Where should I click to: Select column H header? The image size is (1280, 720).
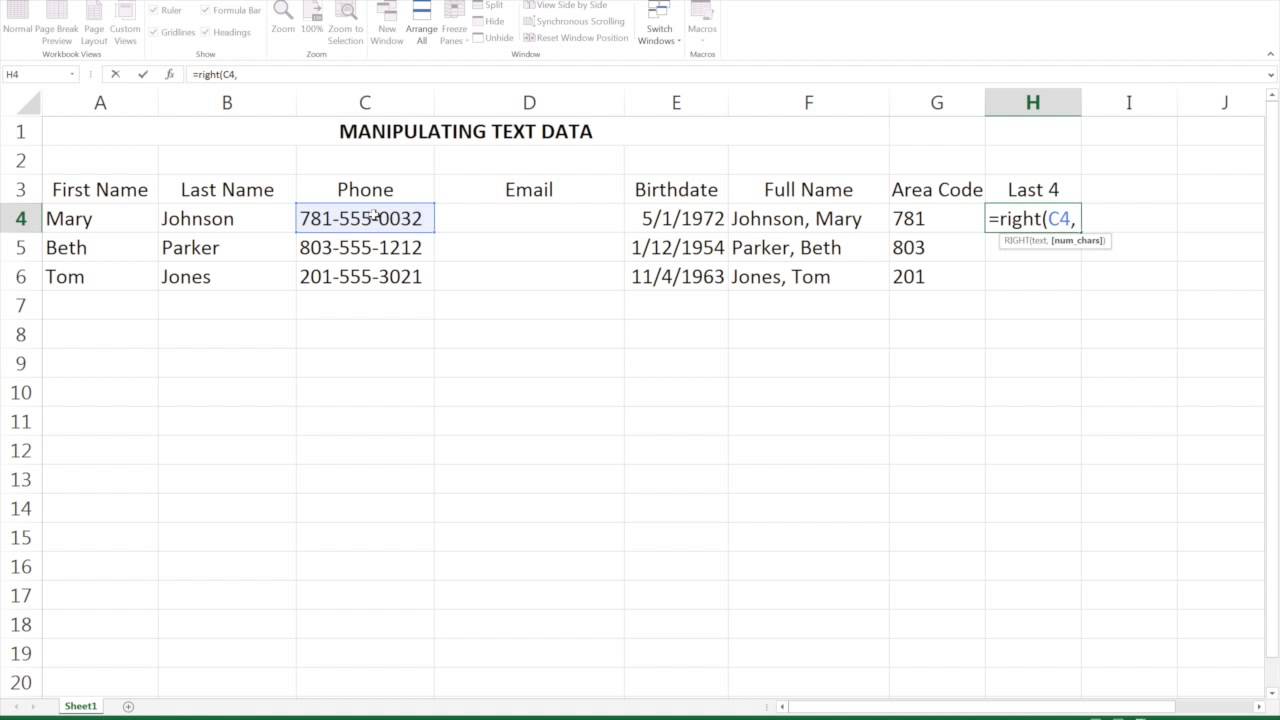(x=1032, y=102)
